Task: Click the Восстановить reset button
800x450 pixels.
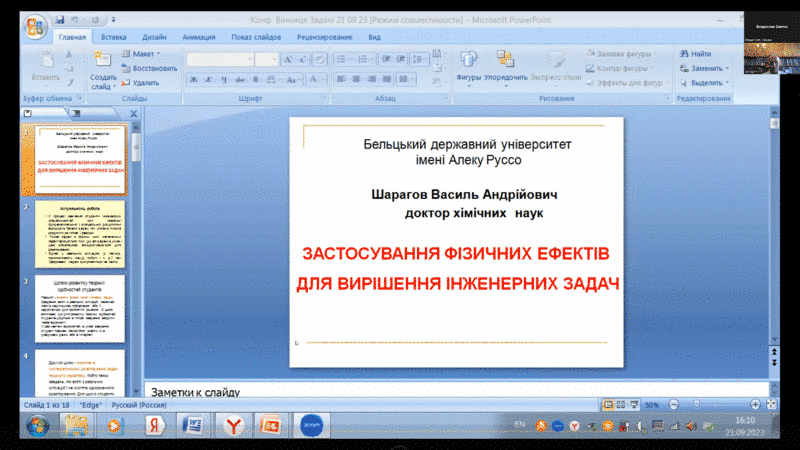Action: point(150,68)
